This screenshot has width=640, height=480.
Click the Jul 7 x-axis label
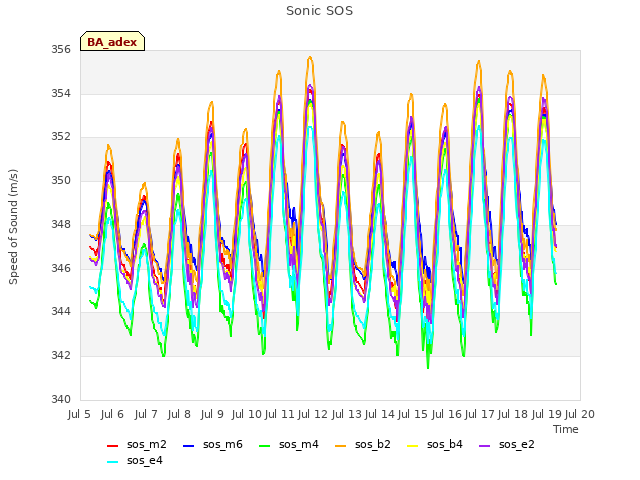(x=146, y=414)
